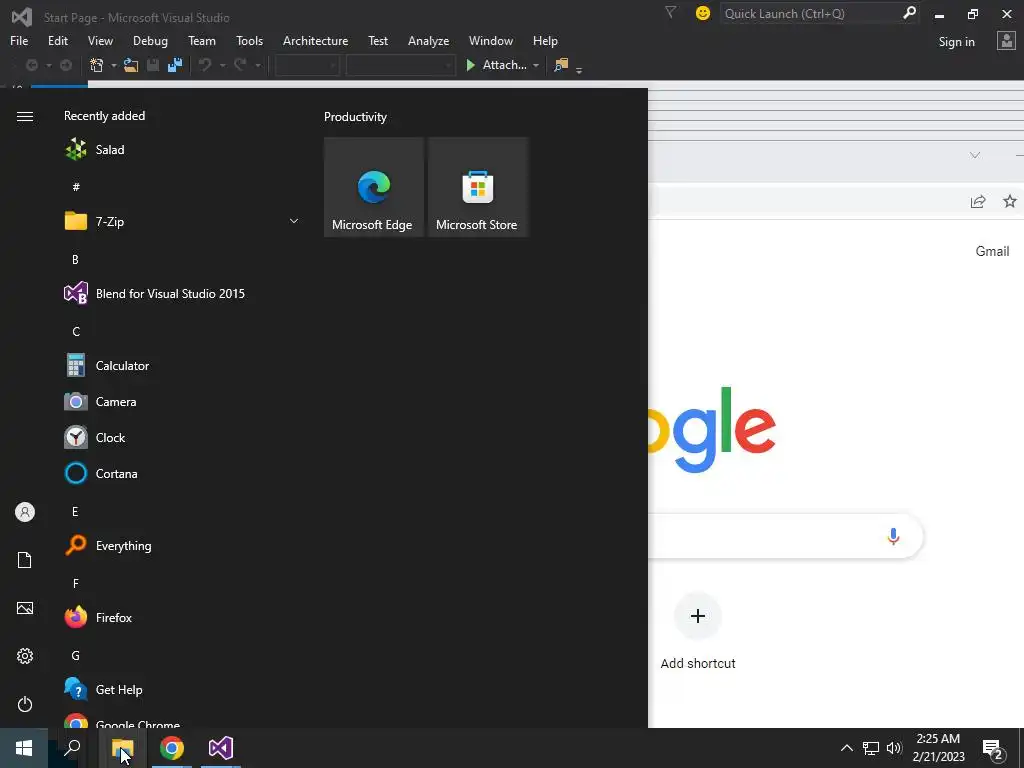Open Settings gear in Start sidebar
The height and width of the screenshot is (768, 1024).
click(25, 656)
